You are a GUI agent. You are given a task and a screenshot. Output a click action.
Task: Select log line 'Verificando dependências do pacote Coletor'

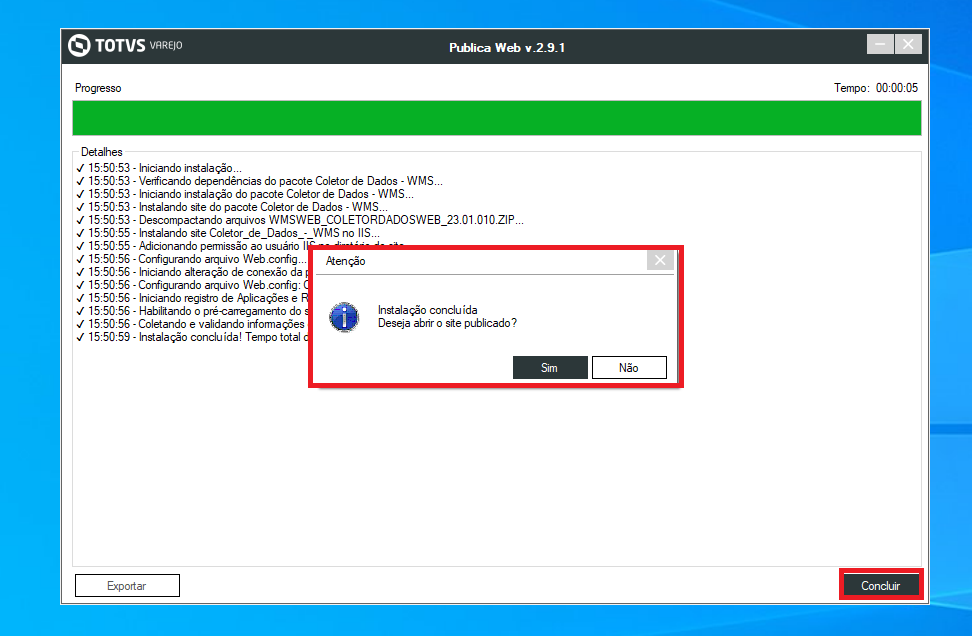click(260, 181)
